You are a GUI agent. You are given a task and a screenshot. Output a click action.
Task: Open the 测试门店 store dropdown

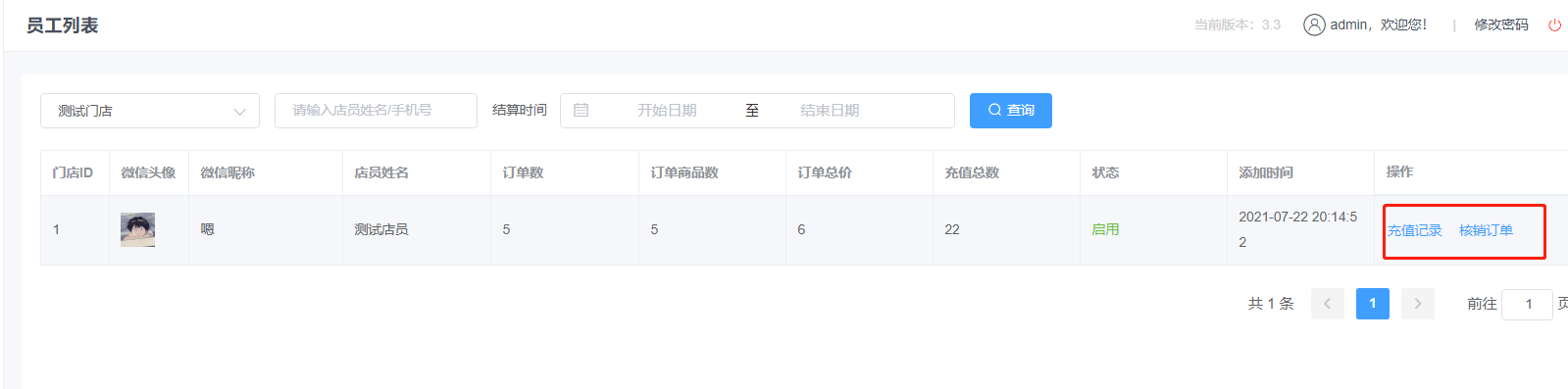point(150,111)
